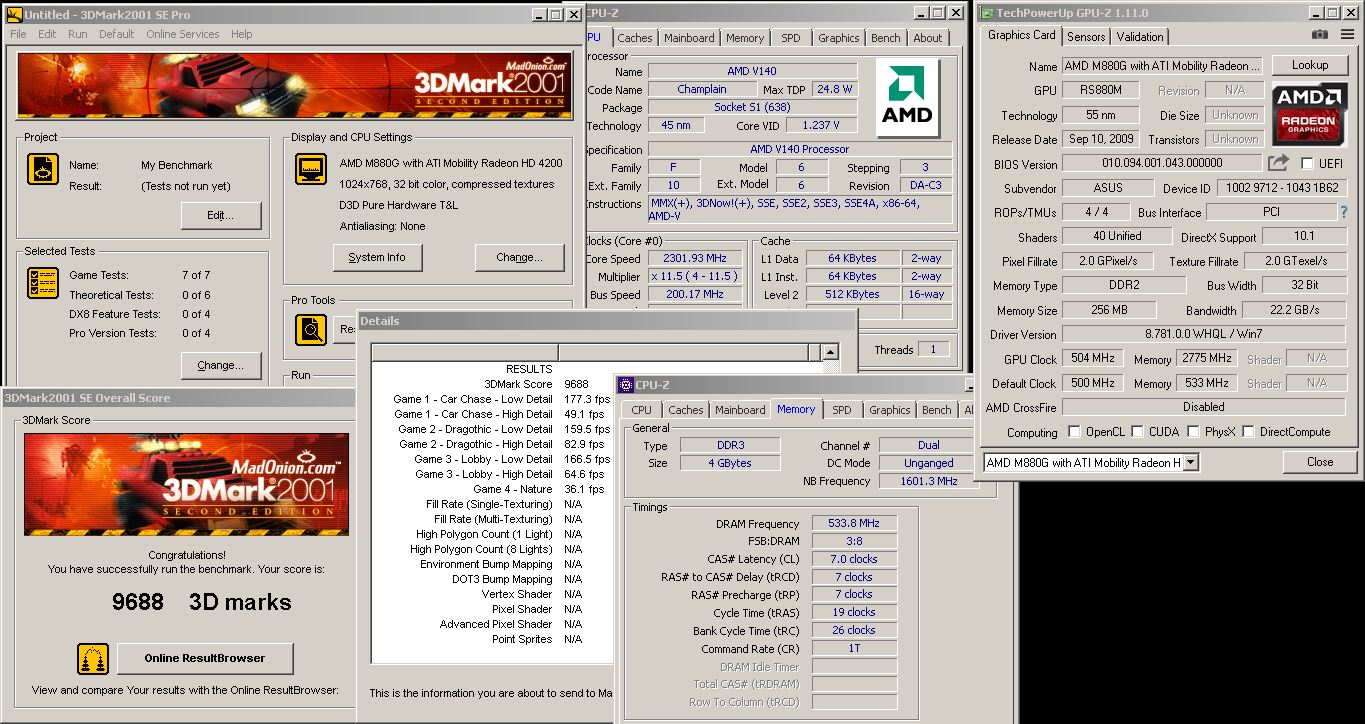Click the display monitor icon in 3DMark settings
Screen dimensions: 1365x724
311,169
